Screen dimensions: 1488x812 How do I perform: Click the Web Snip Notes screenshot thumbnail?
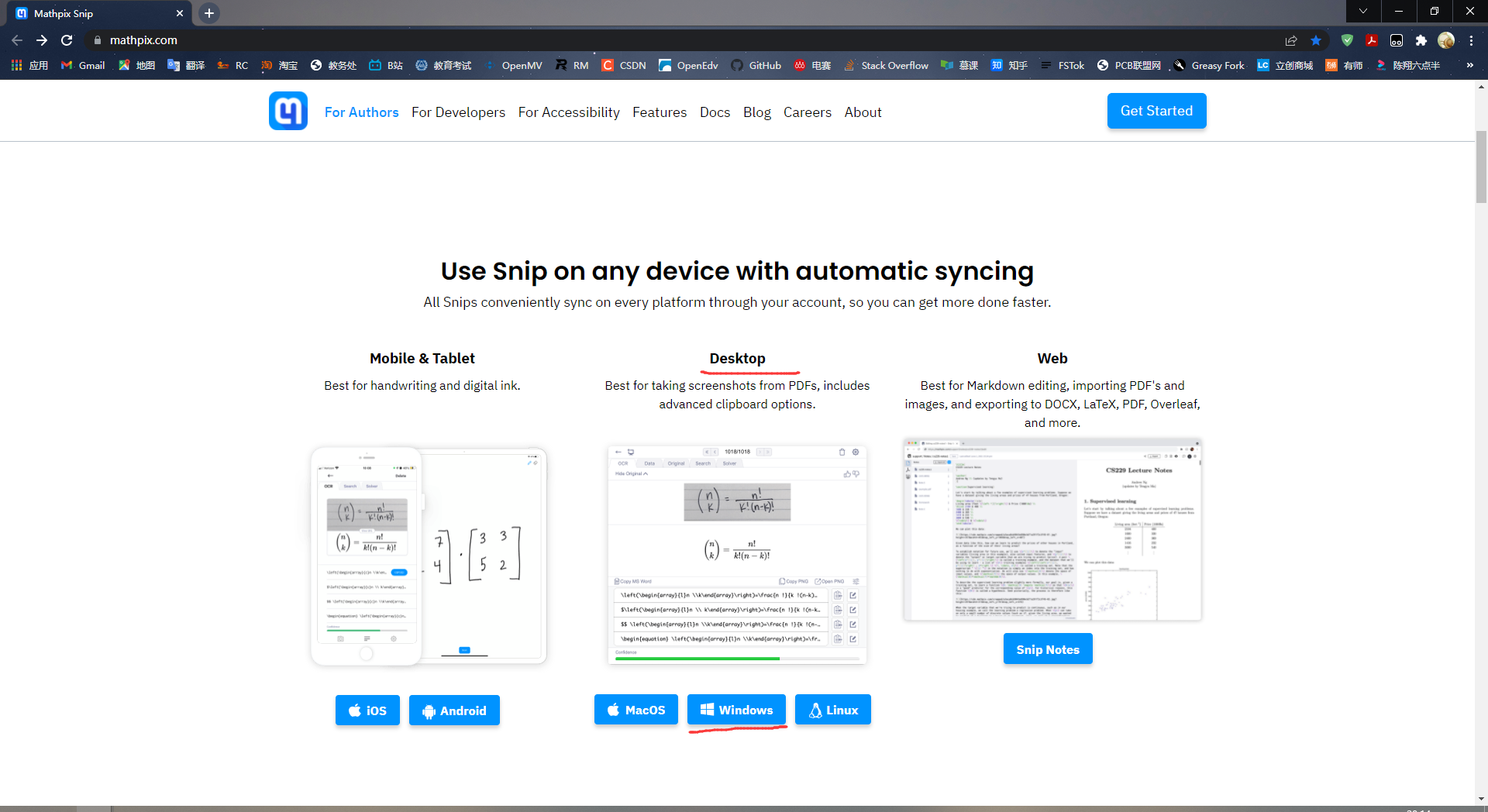pyautogui.click(x=1052, y=529)
